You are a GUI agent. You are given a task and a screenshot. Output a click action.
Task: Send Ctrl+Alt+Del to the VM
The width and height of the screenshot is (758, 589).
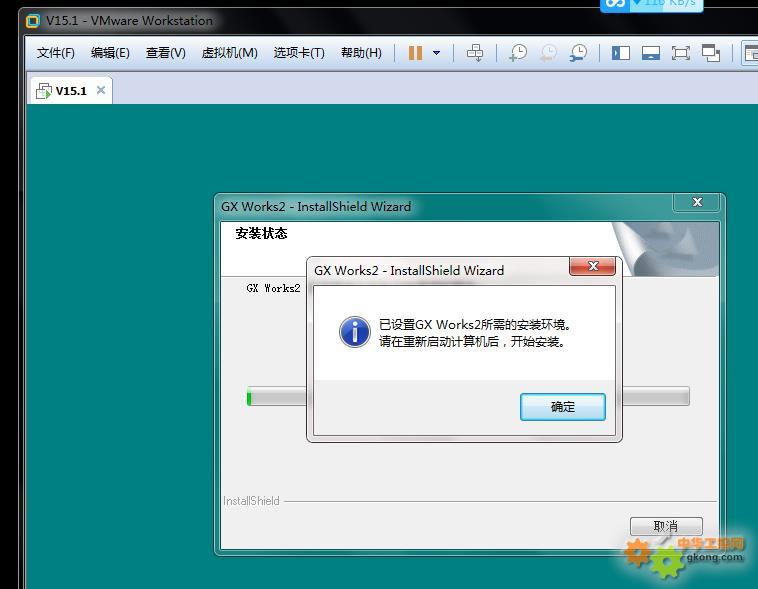pyautogui.click(x=475, y=53)
